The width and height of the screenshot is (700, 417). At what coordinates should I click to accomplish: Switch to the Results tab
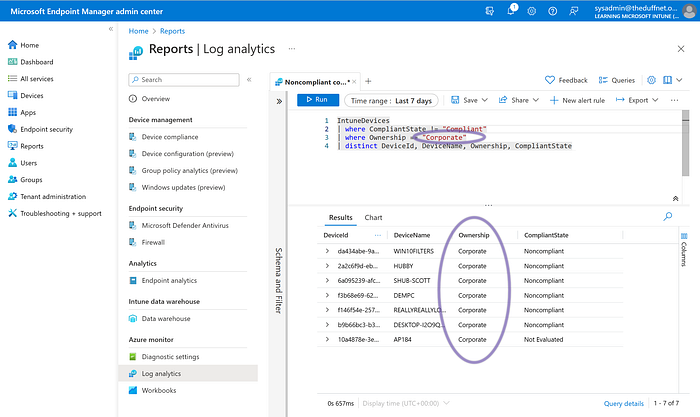click(341, 217)
